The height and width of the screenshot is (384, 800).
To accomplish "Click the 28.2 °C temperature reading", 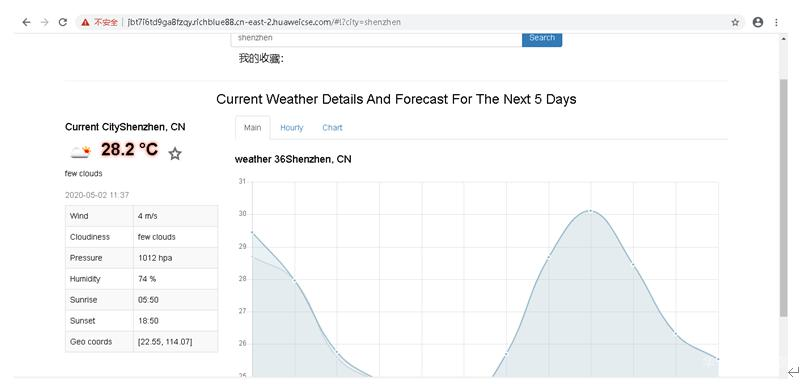I will tap(130, 150).
